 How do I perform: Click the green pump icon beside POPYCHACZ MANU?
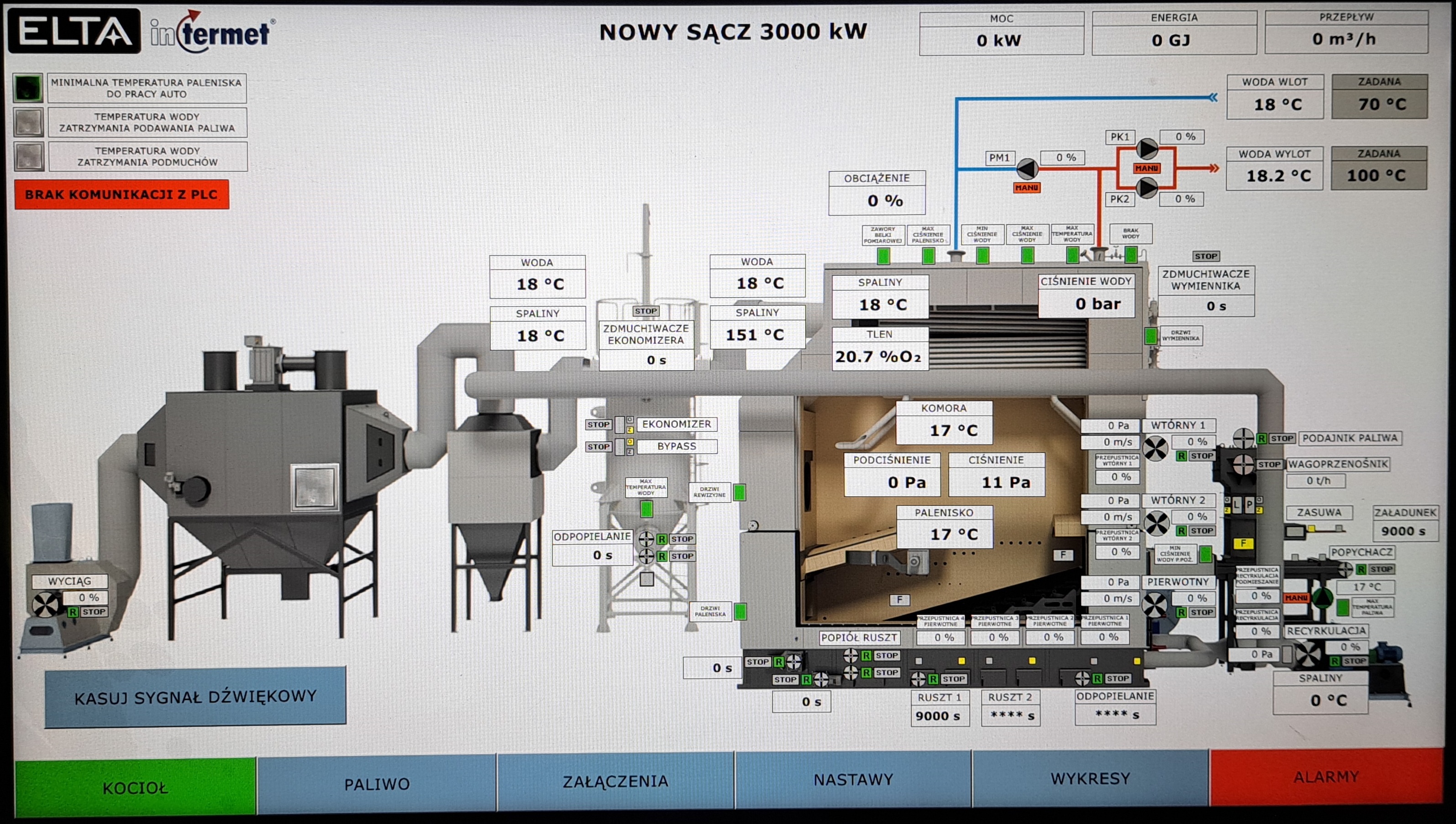coord(1322,597)
